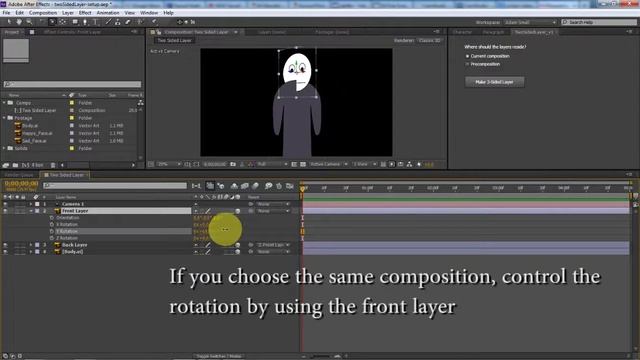Open the Window menu
Viewport: 640px width, 360px height.
click(149, 13)
